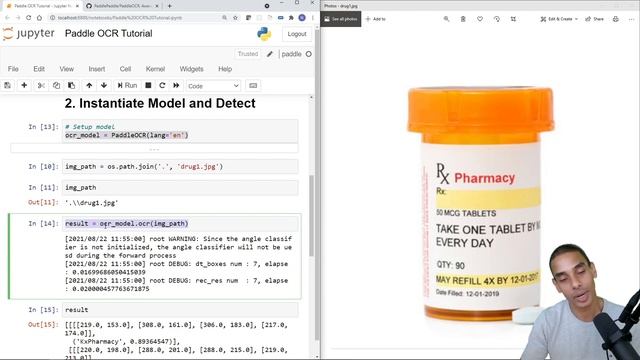Open the Edit menu in Jupyter
Screen dimensions: 640x360
coord(39,69)
